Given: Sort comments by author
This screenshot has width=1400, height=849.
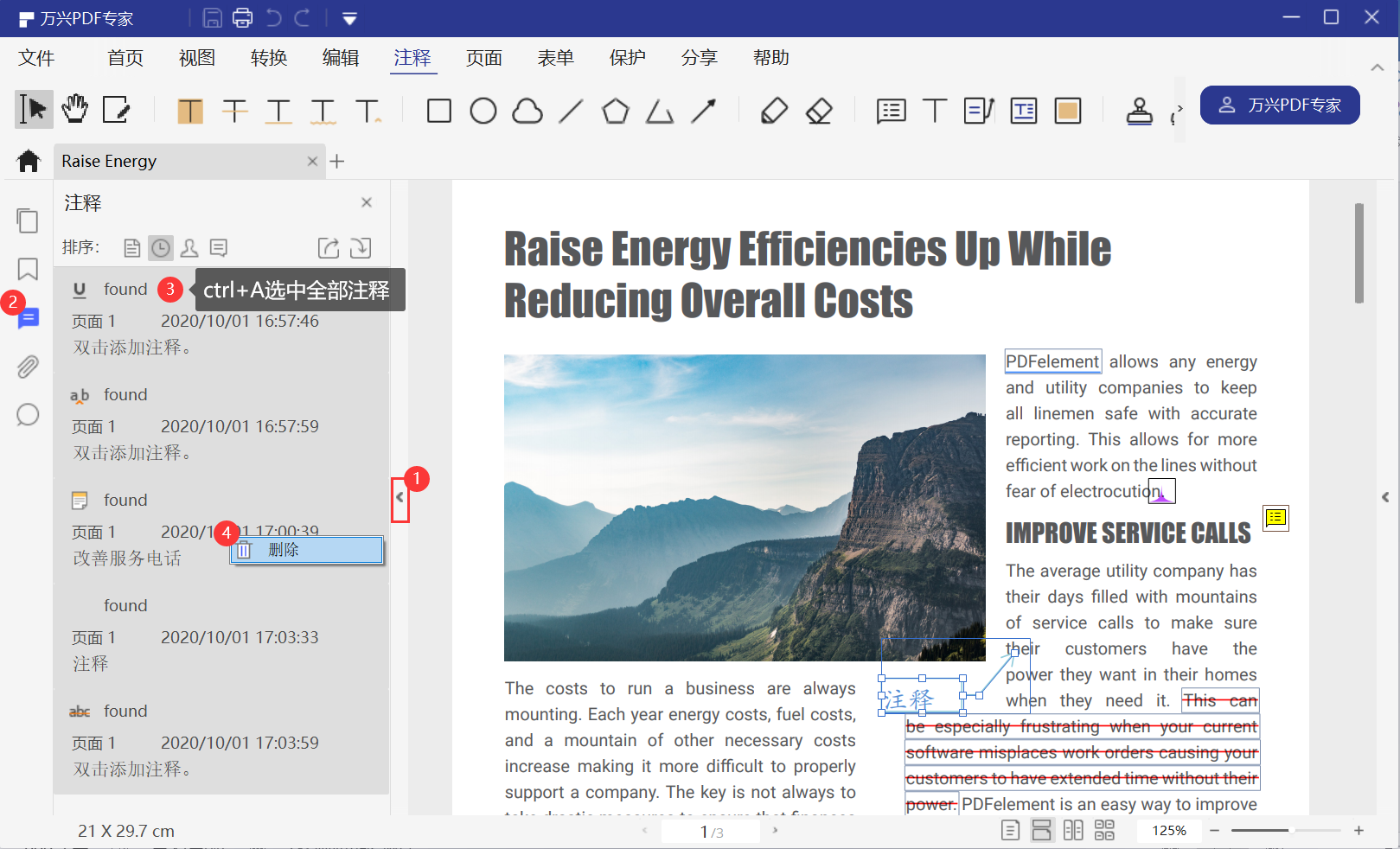Looking at the screenshot, I should click(189, 248).
